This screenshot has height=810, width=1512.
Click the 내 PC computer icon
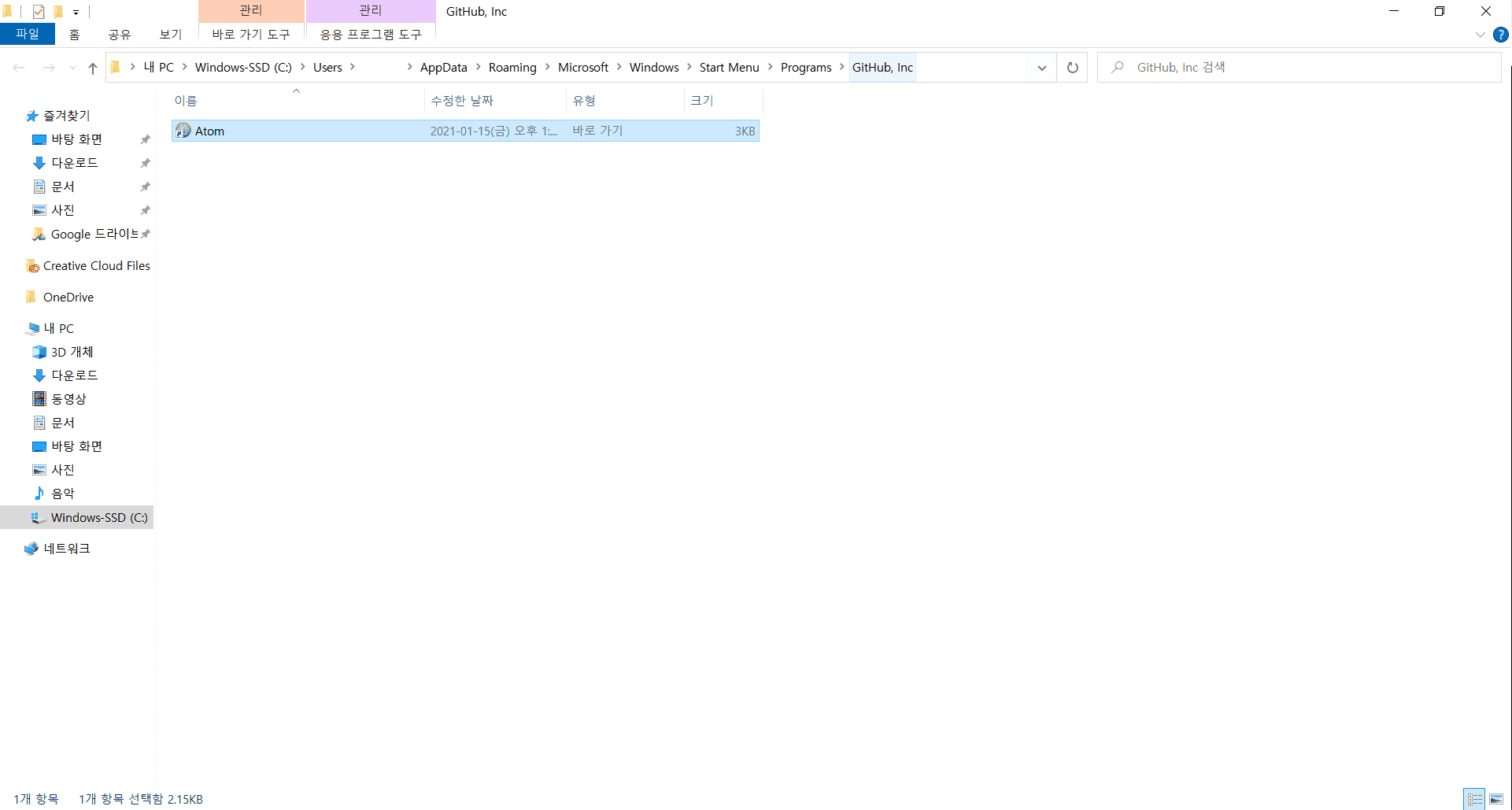[32, 328]
